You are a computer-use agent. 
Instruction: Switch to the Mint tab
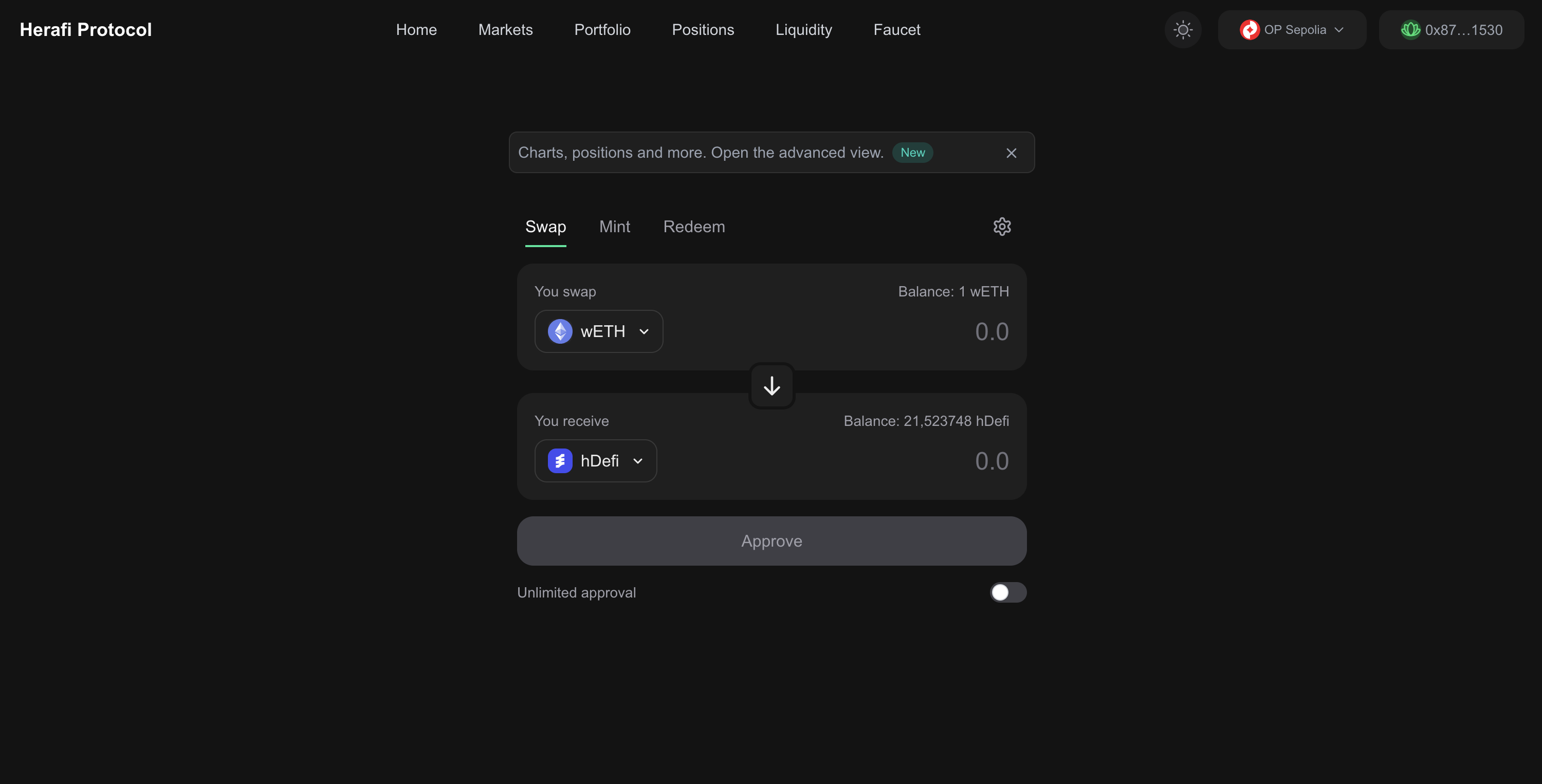(614, 227)
